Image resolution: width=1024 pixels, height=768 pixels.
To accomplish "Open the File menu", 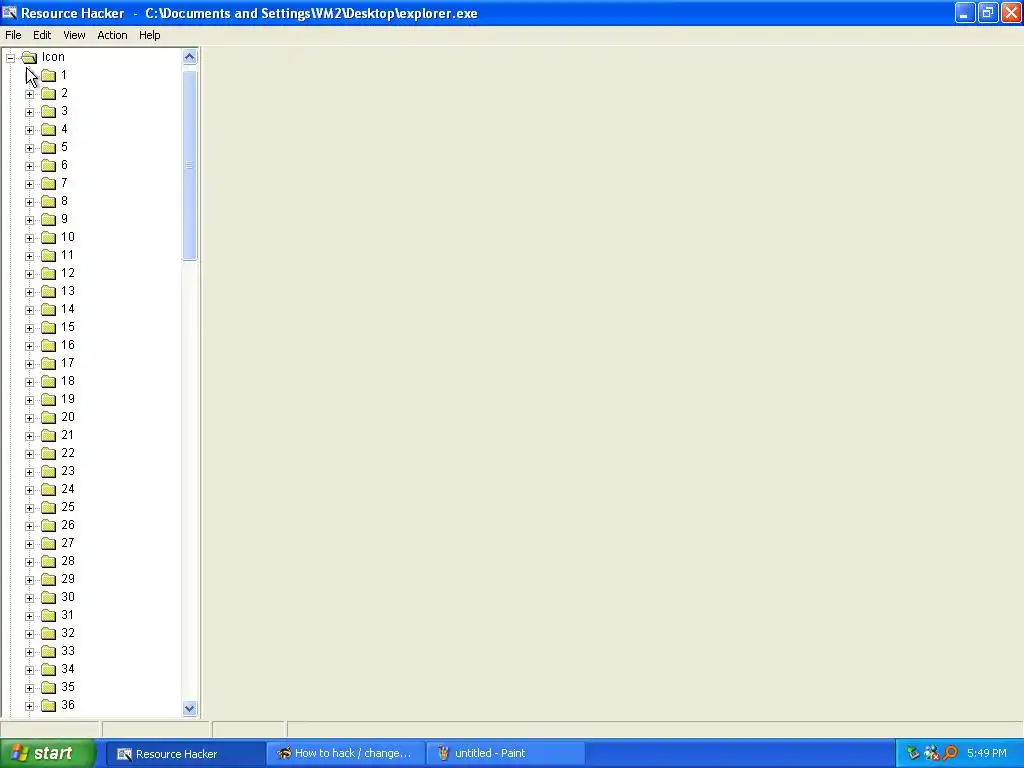I will pos(13,35).
